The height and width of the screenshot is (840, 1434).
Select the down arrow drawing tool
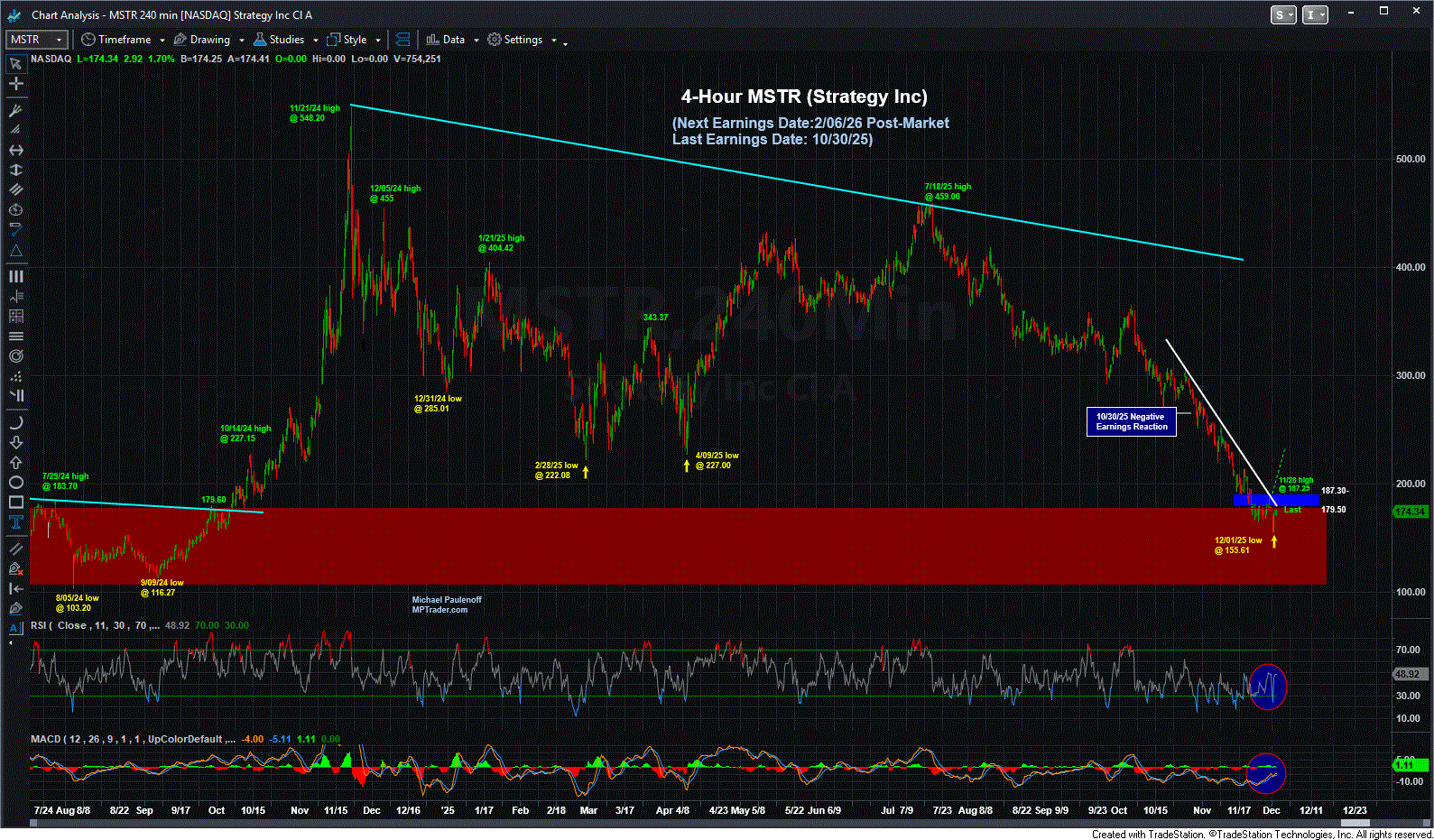15,443
